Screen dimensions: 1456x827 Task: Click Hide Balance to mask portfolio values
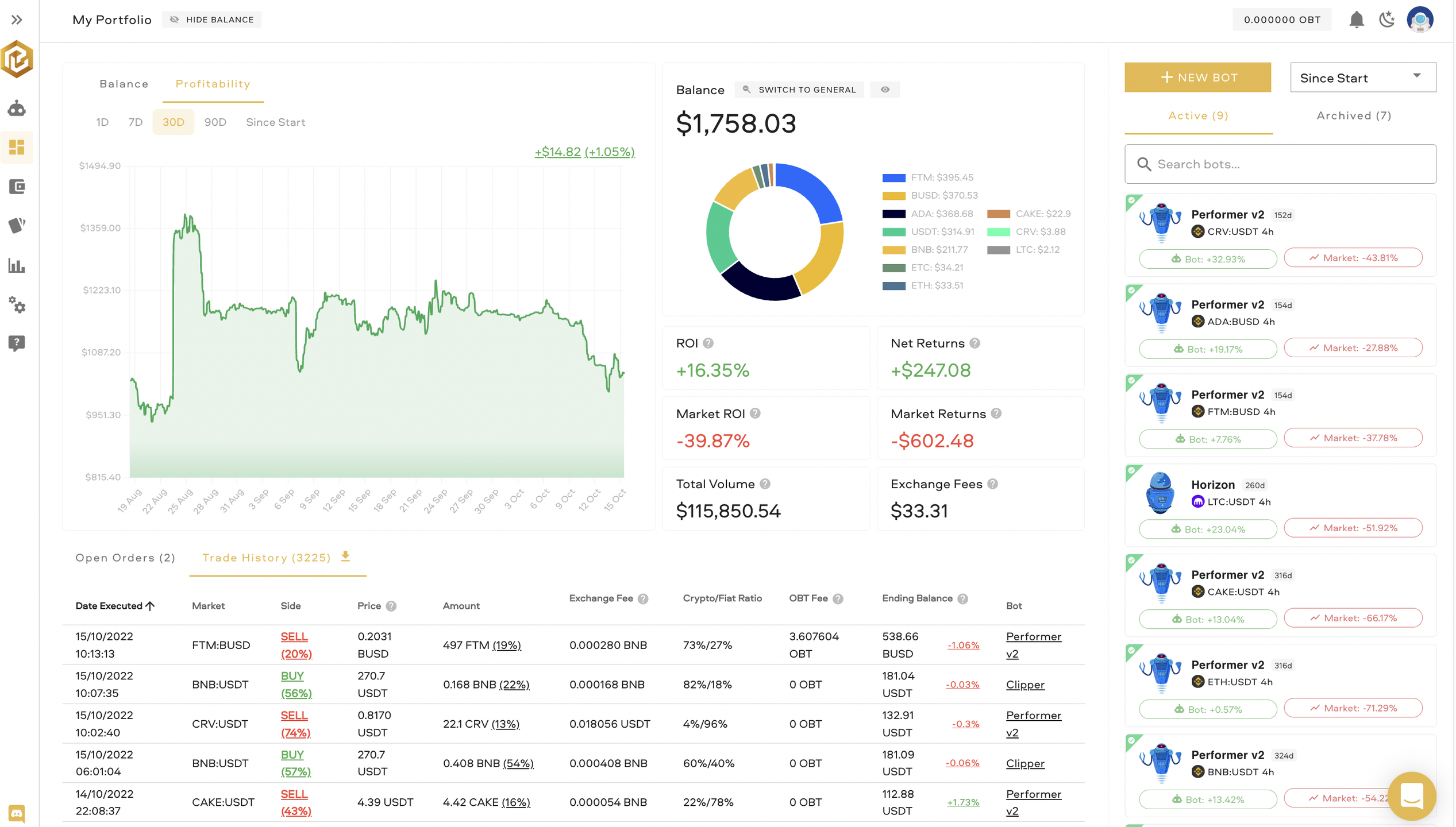click(212, 19)
